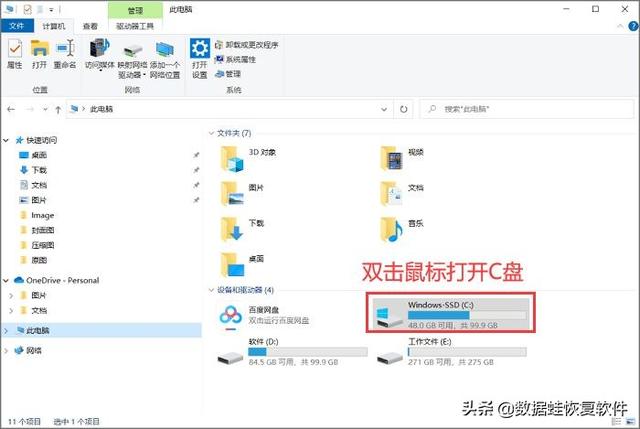
Task: Open the help question mark icon
Action: 633,26
